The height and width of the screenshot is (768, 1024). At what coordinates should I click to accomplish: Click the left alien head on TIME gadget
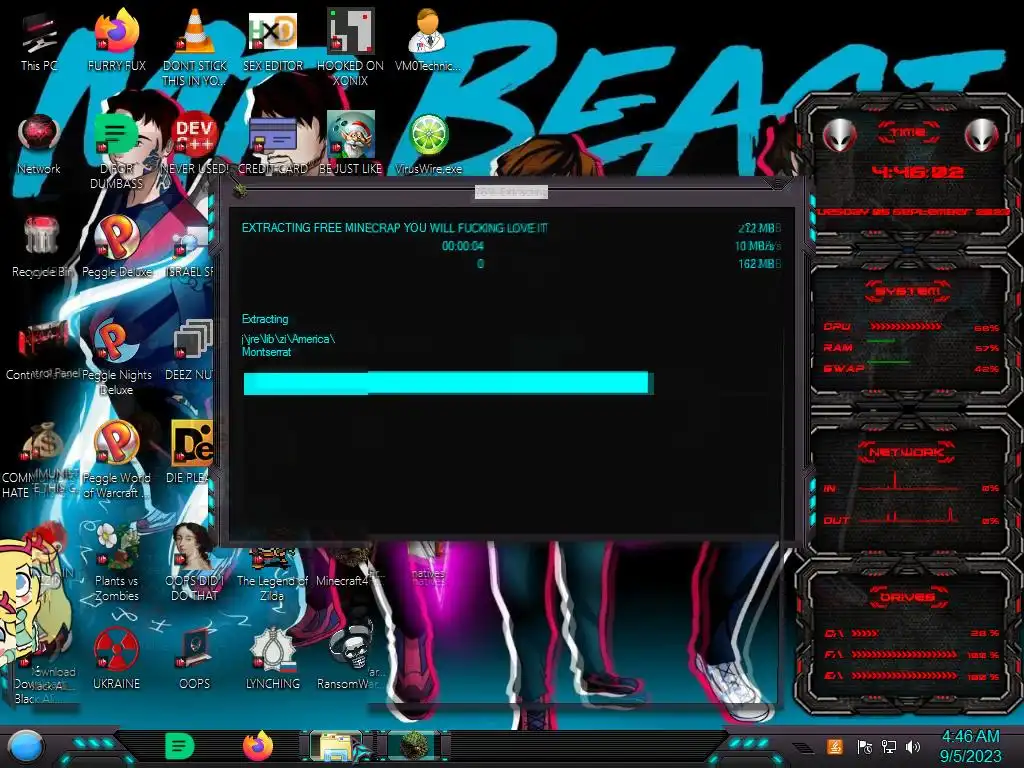click(x=839, y=135)
